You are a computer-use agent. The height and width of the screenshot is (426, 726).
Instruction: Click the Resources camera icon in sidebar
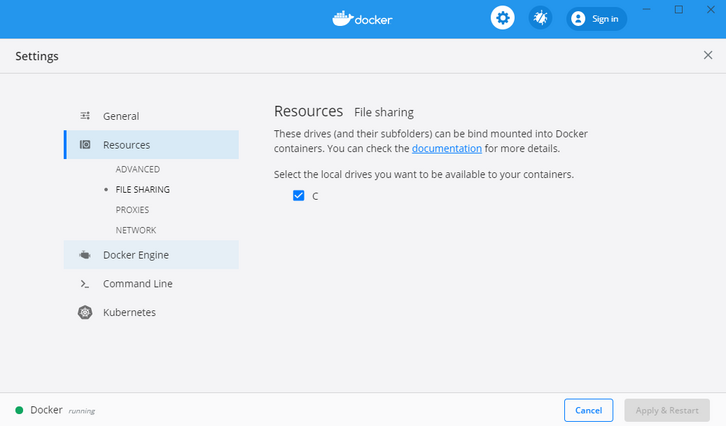click(x=85, y=145)
